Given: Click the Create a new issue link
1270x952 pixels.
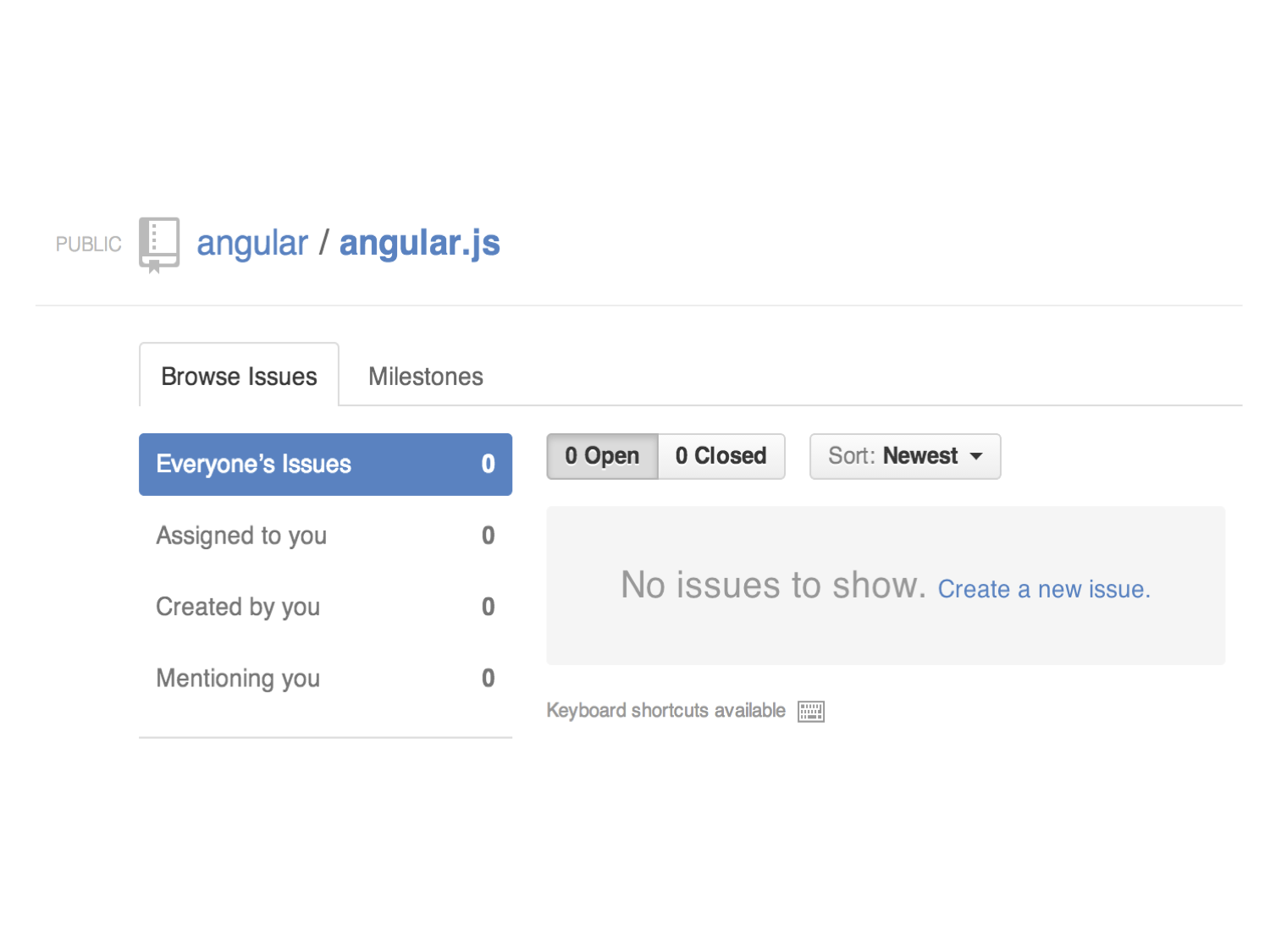Looking at the screenshot, I should (1044, 589).
